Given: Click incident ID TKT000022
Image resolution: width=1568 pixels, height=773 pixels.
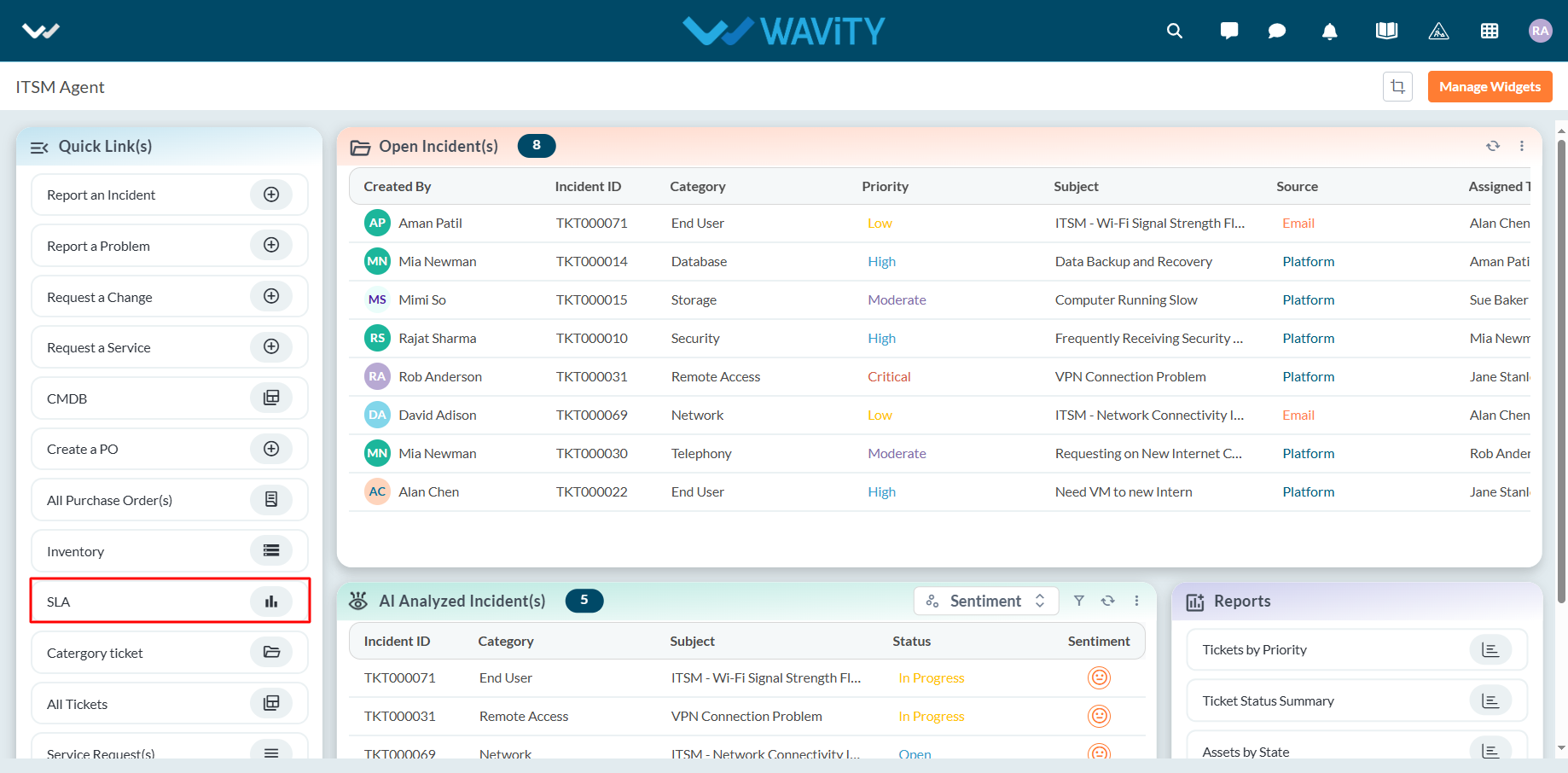Looking at the screenshot, I should coord(592,491).
